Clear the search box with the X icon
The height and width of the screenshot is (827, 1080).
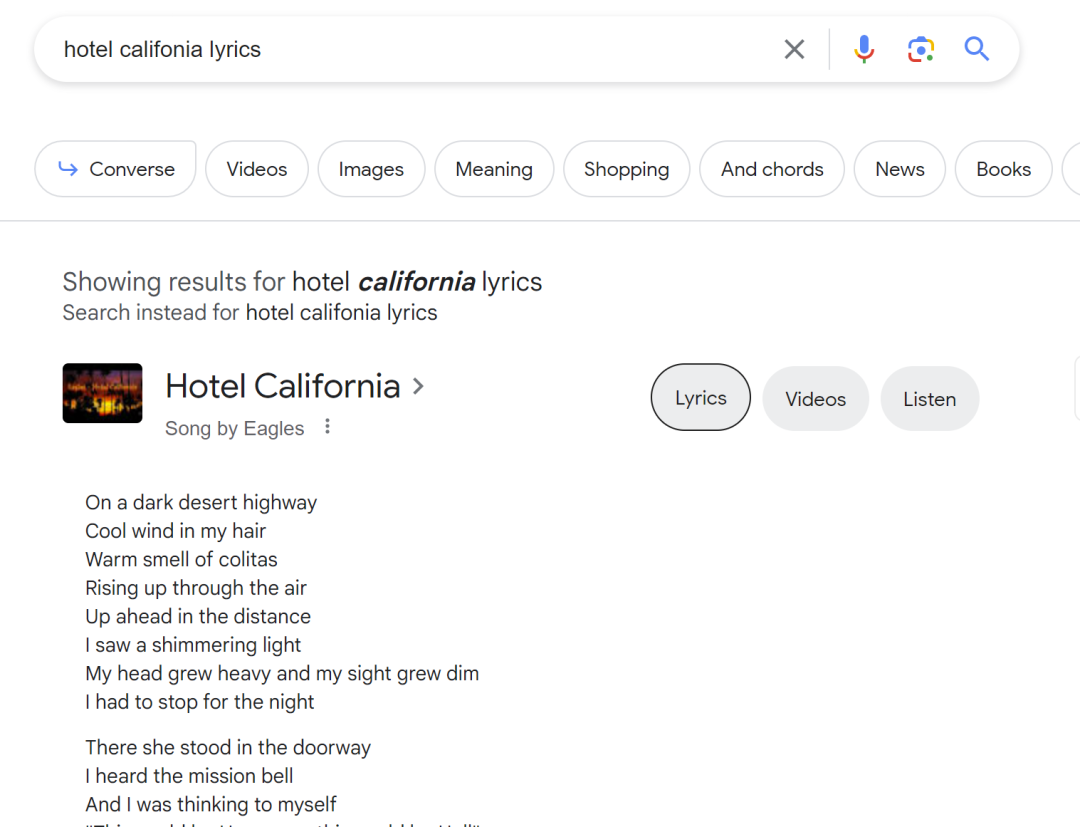click(794, 49)
